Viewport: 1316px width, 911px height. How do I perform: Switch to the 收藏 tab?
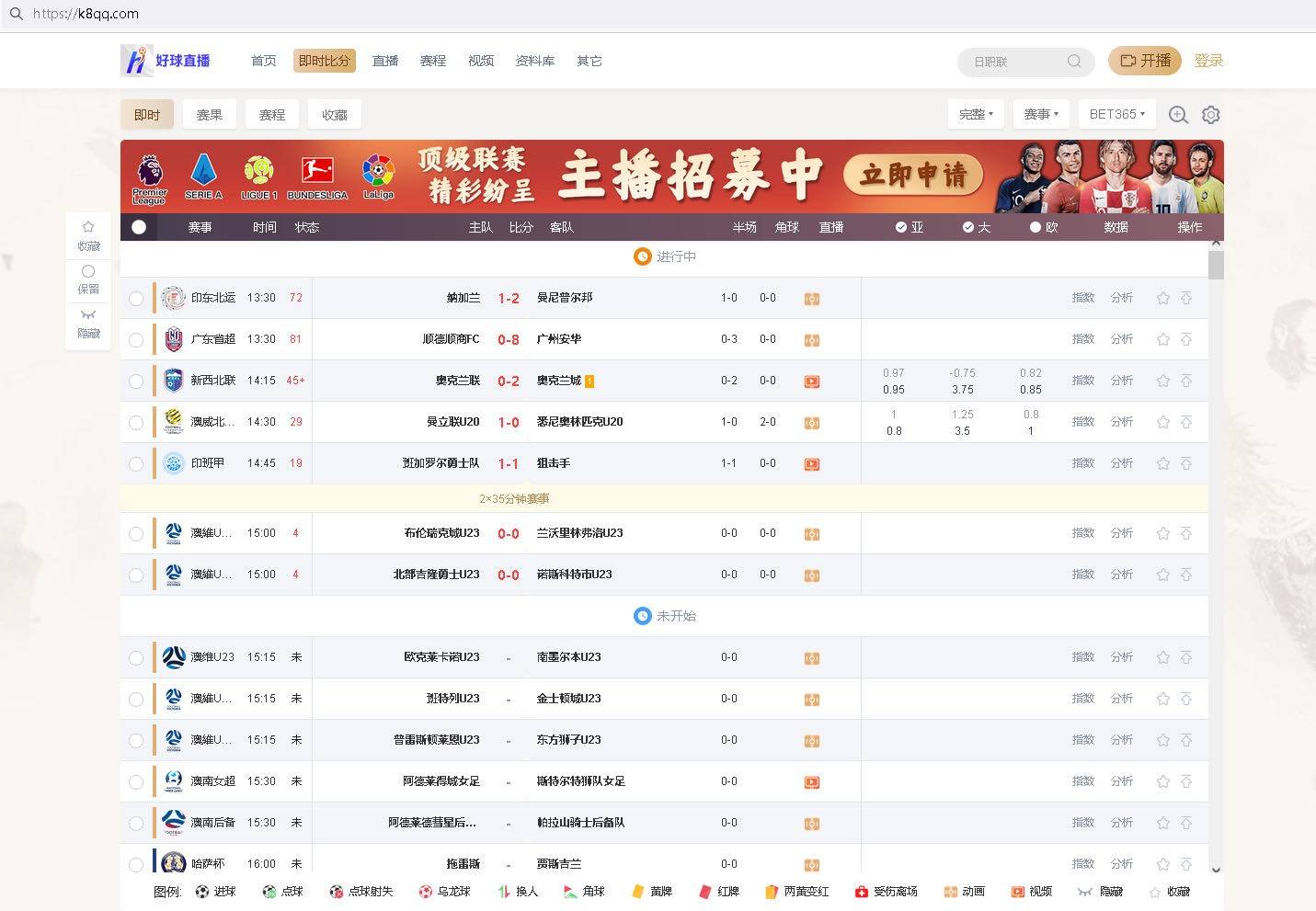[x=335, y=115]
